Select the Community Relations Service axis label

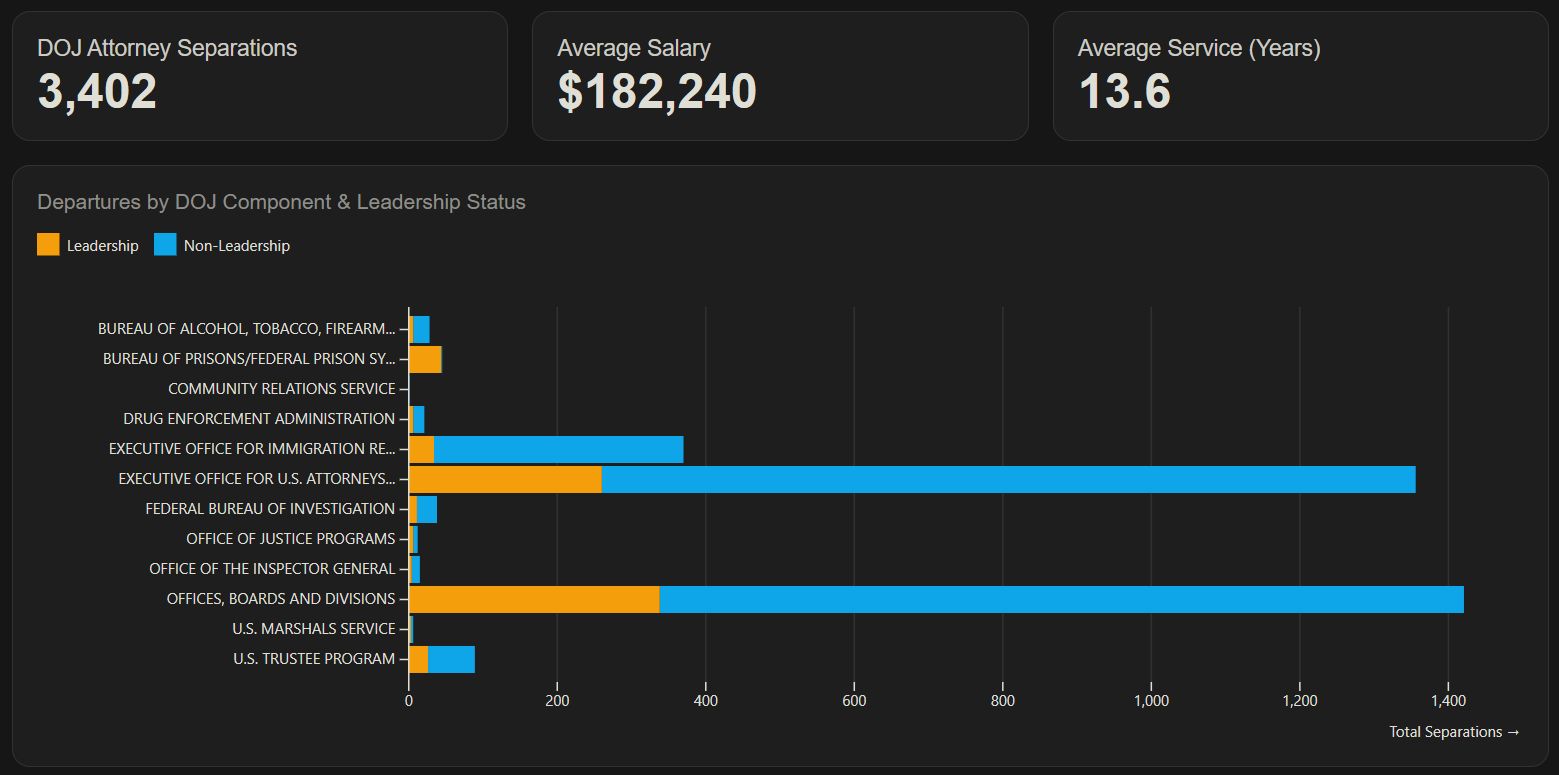coord(282,389)
